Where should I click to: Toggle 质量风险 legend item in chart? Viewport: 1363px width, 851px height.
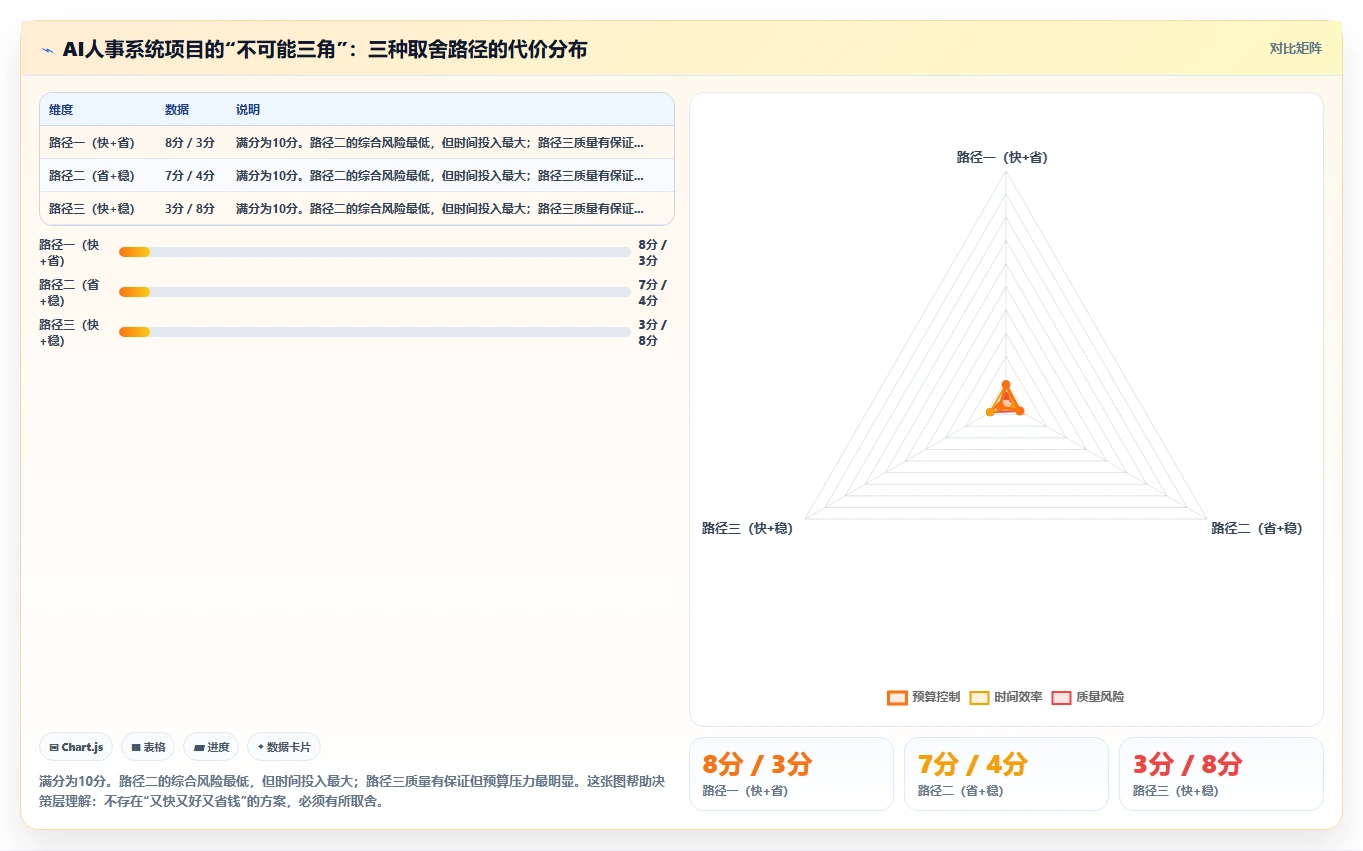pyautogui.click(x=1088, y=697)
